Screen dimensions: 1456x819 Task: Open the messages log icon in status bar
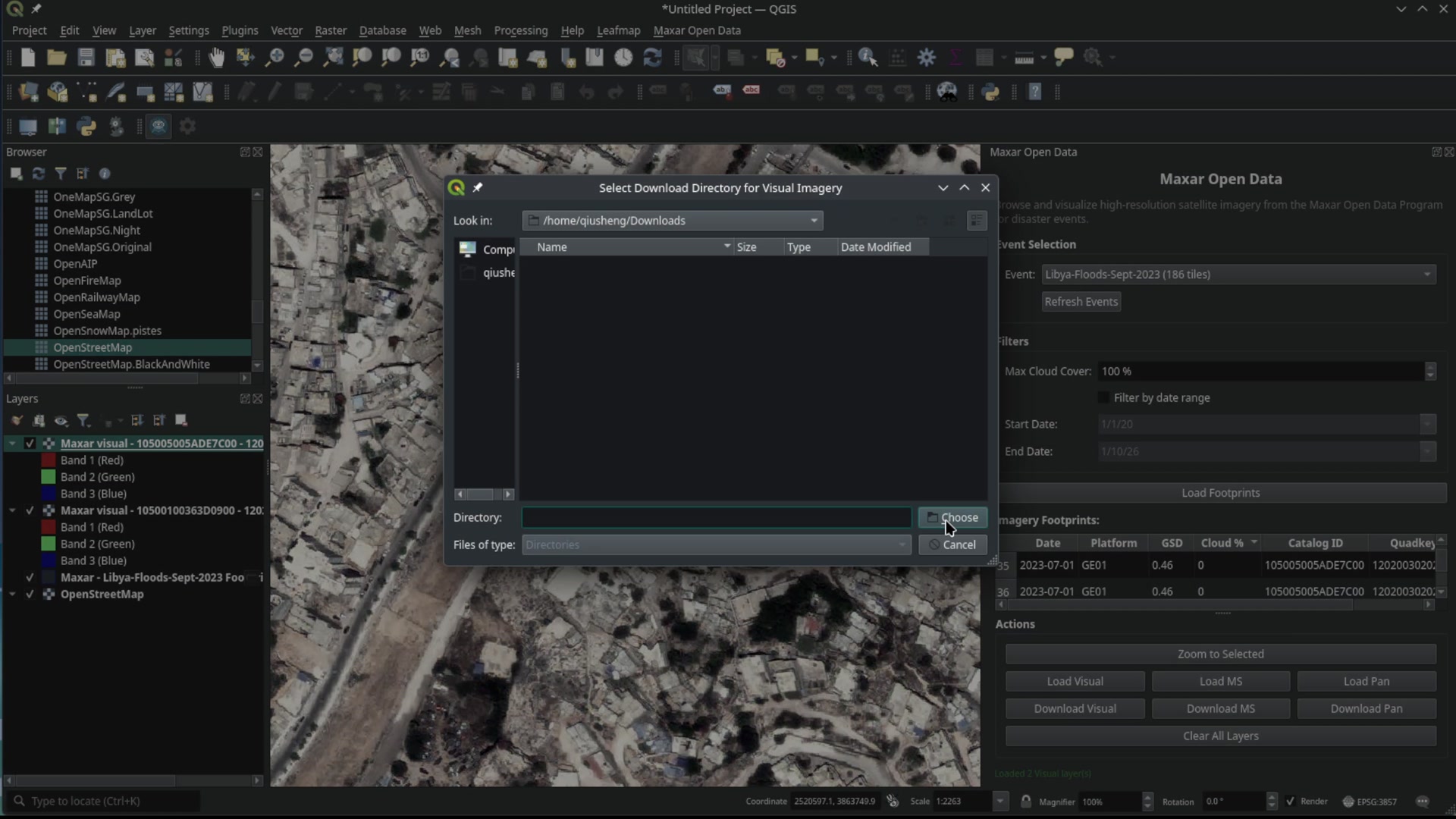click(1423, 802)
